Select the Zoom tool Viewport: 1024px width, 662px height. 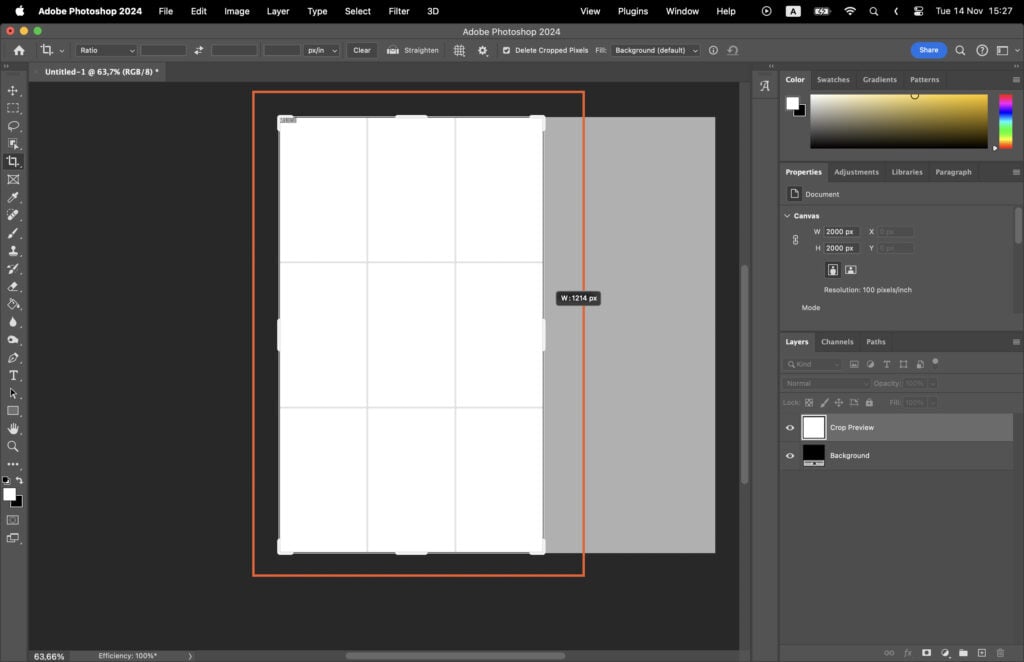coord(13,447)
